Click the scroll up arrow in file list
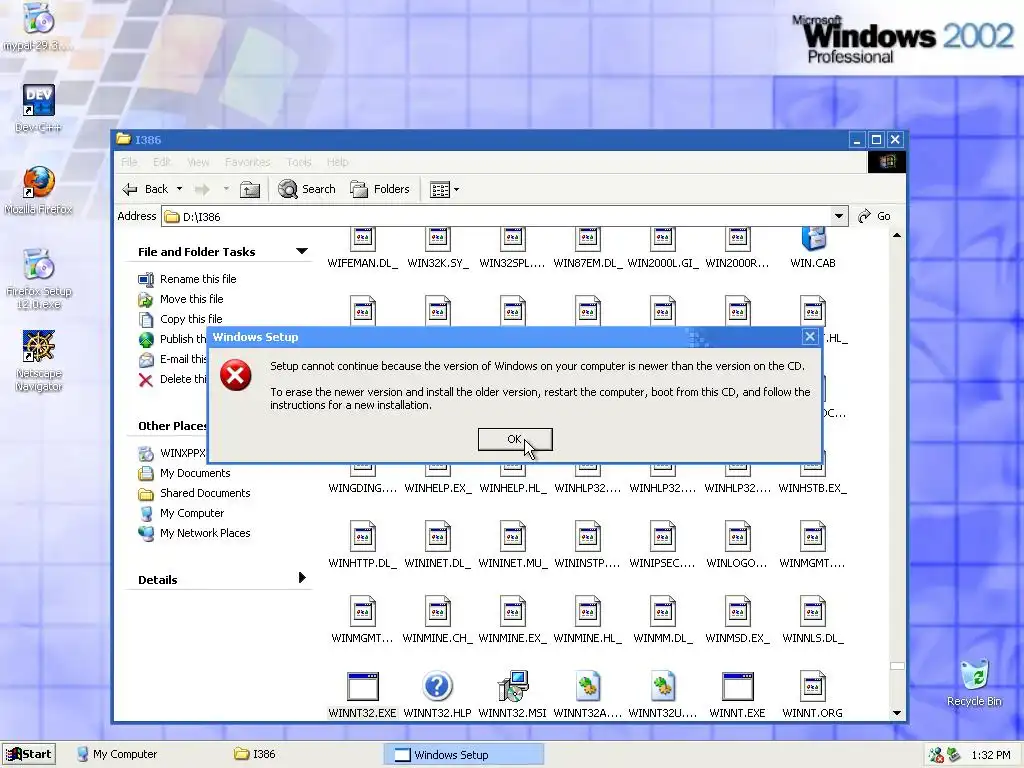This screenshot has width=1024, height=768. click(x=897, y=235)
